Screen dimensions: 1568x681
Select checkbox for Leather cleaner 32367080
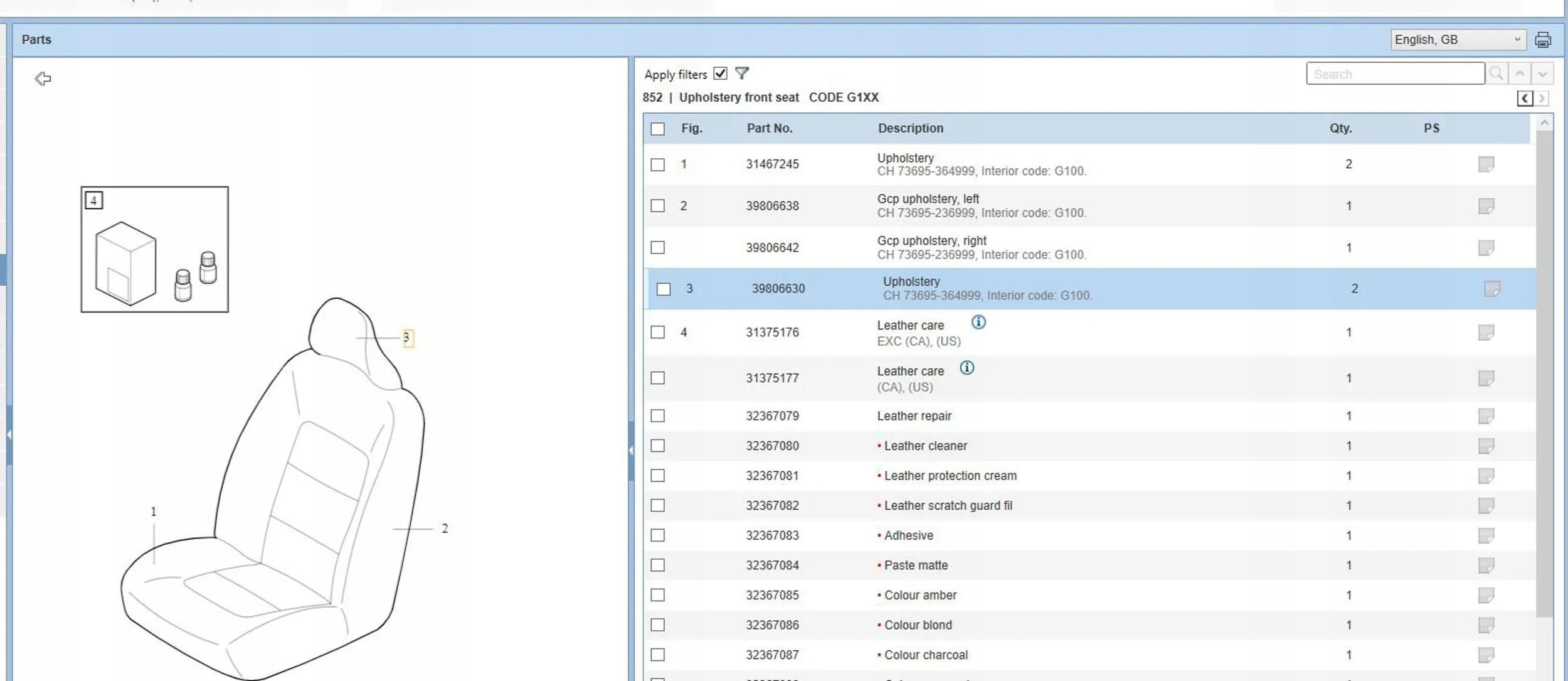657,446
